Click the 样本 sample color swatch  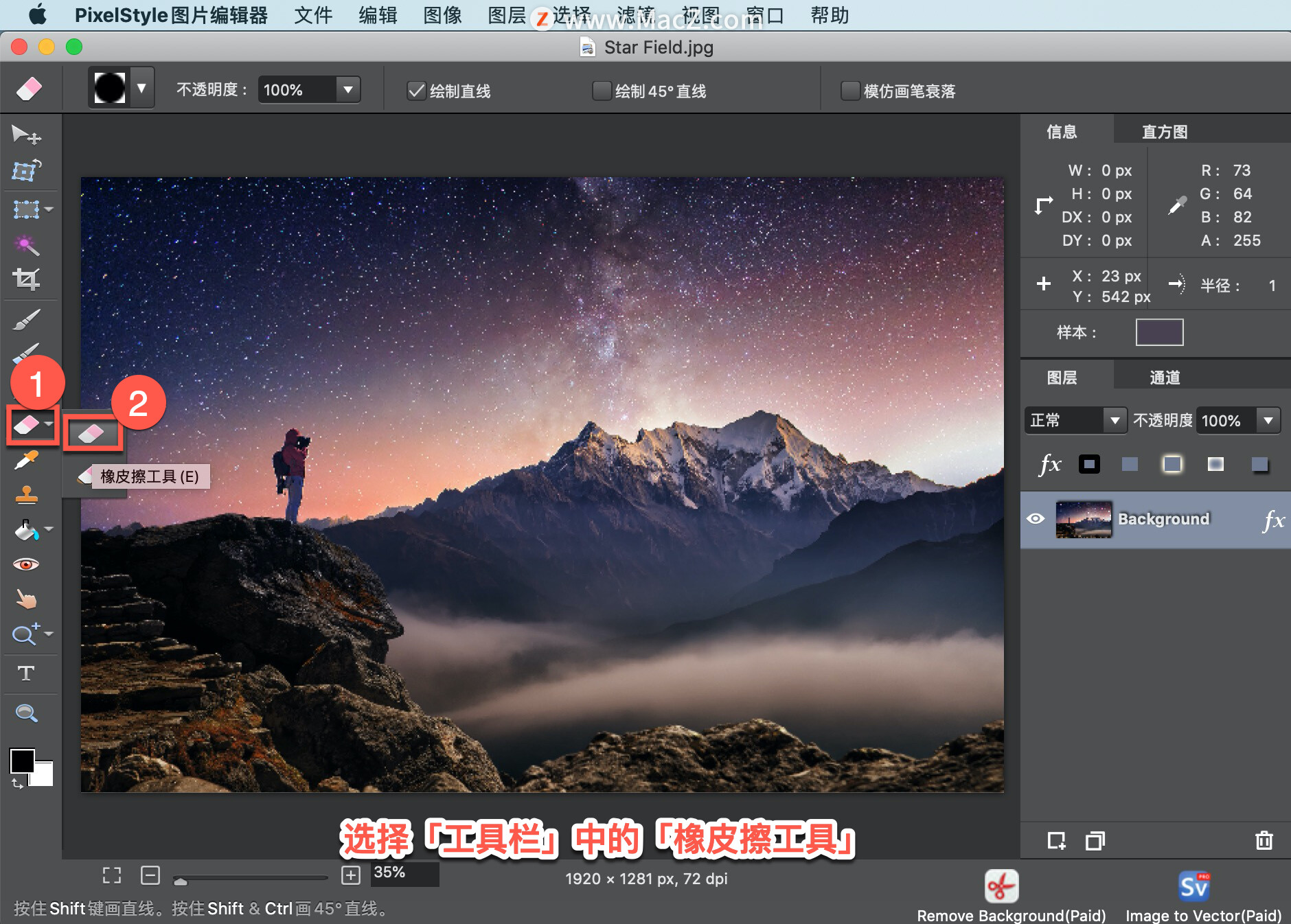[x=1159, y=332]
